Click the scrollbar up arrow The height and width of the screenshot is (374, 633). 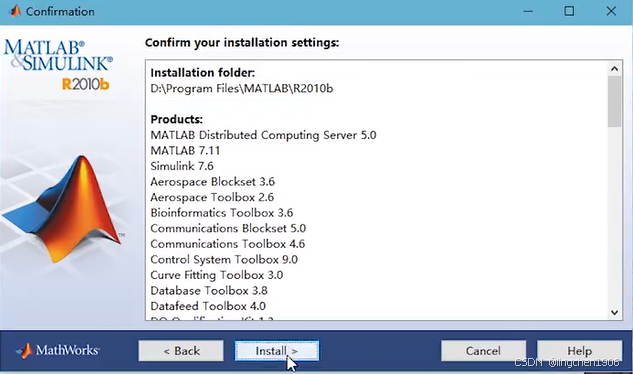[614, 69]
